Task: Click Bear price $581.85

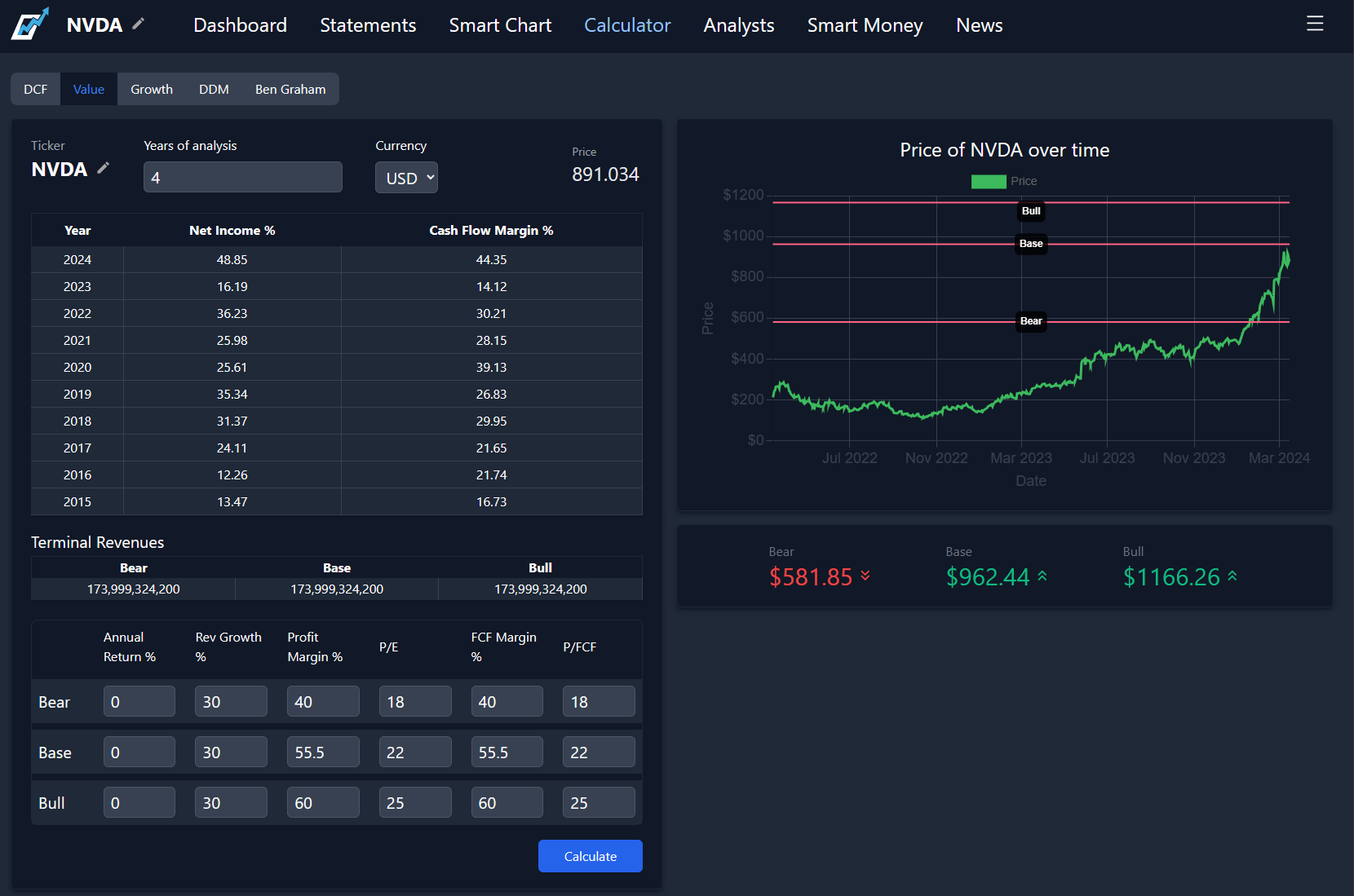Action: tap(811, 576)
